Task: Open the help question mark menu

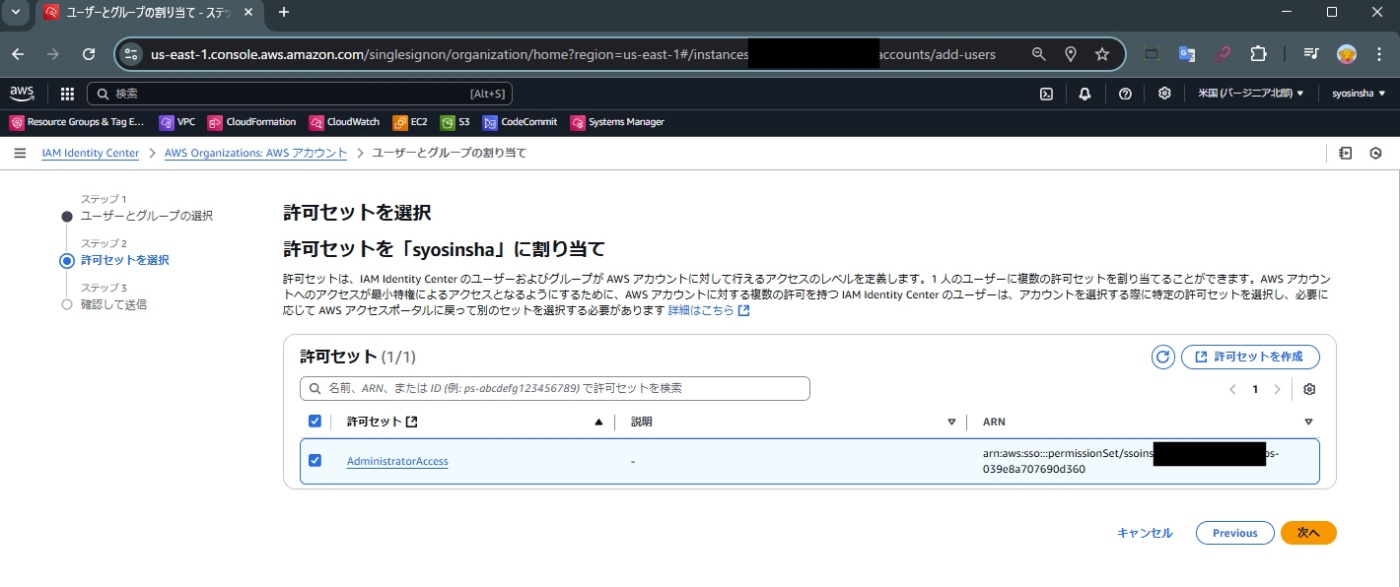Action: [1125, 94]
